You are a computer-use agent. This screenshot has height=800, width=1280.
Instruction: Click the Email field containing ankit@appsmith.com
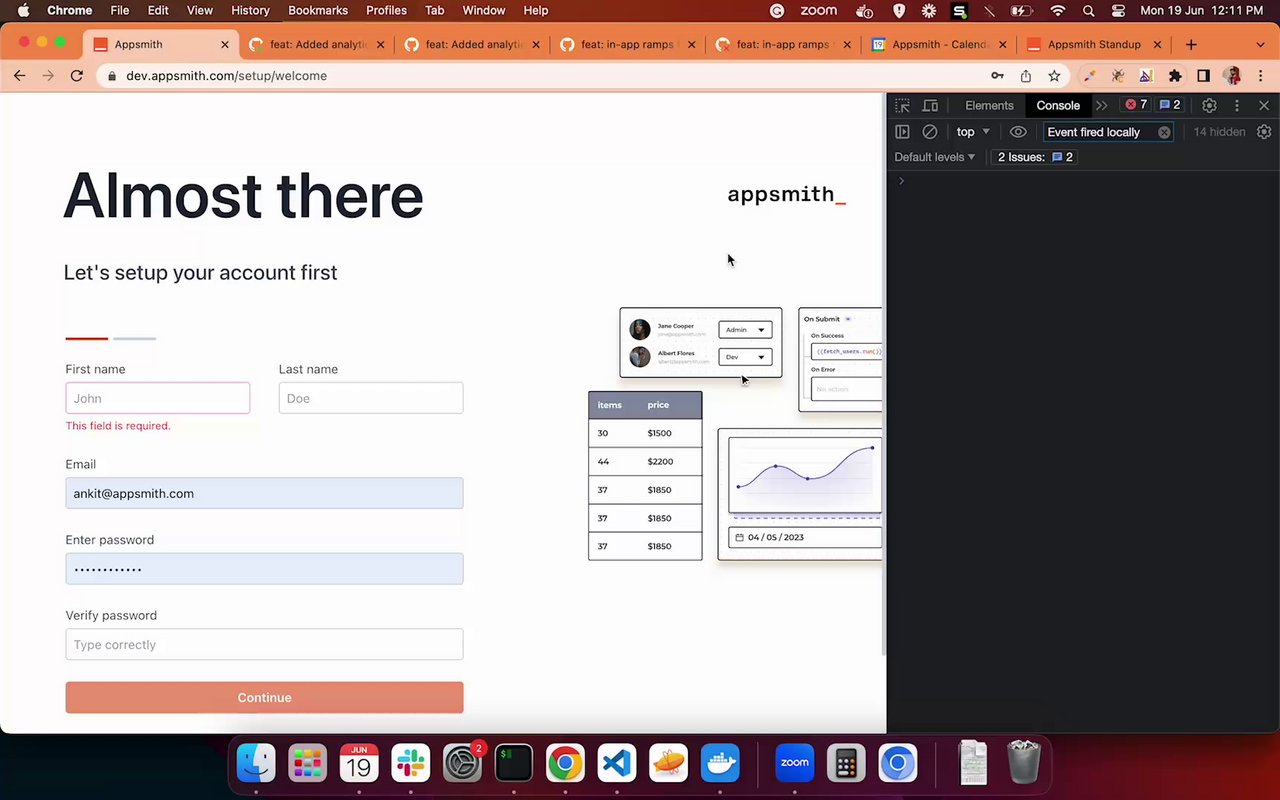point(264,493)
